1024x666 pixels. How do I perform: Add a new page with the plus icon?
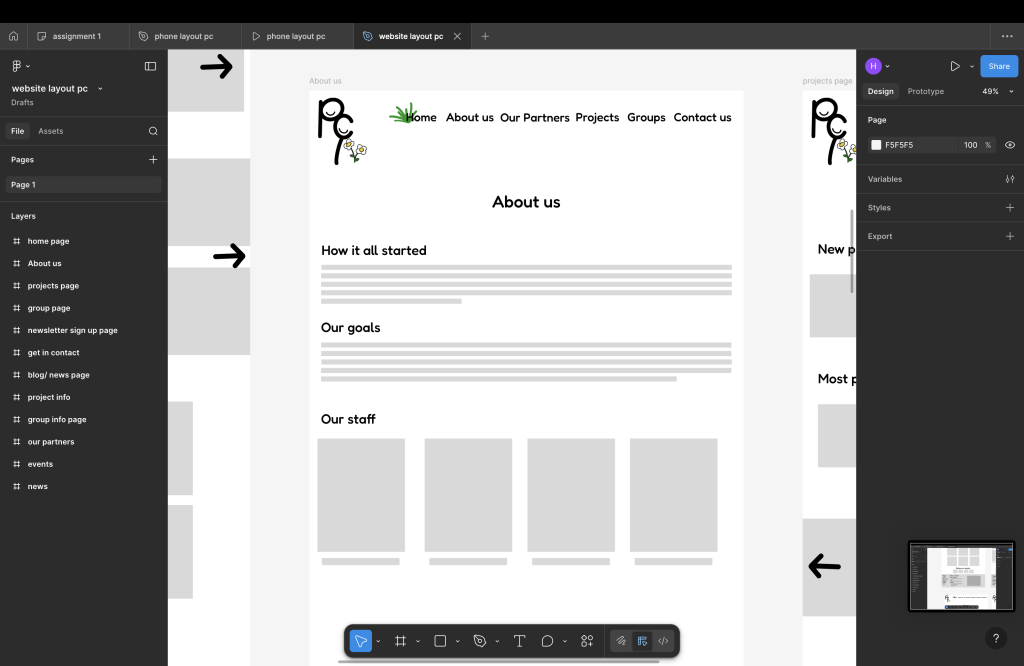click(153, 159)
